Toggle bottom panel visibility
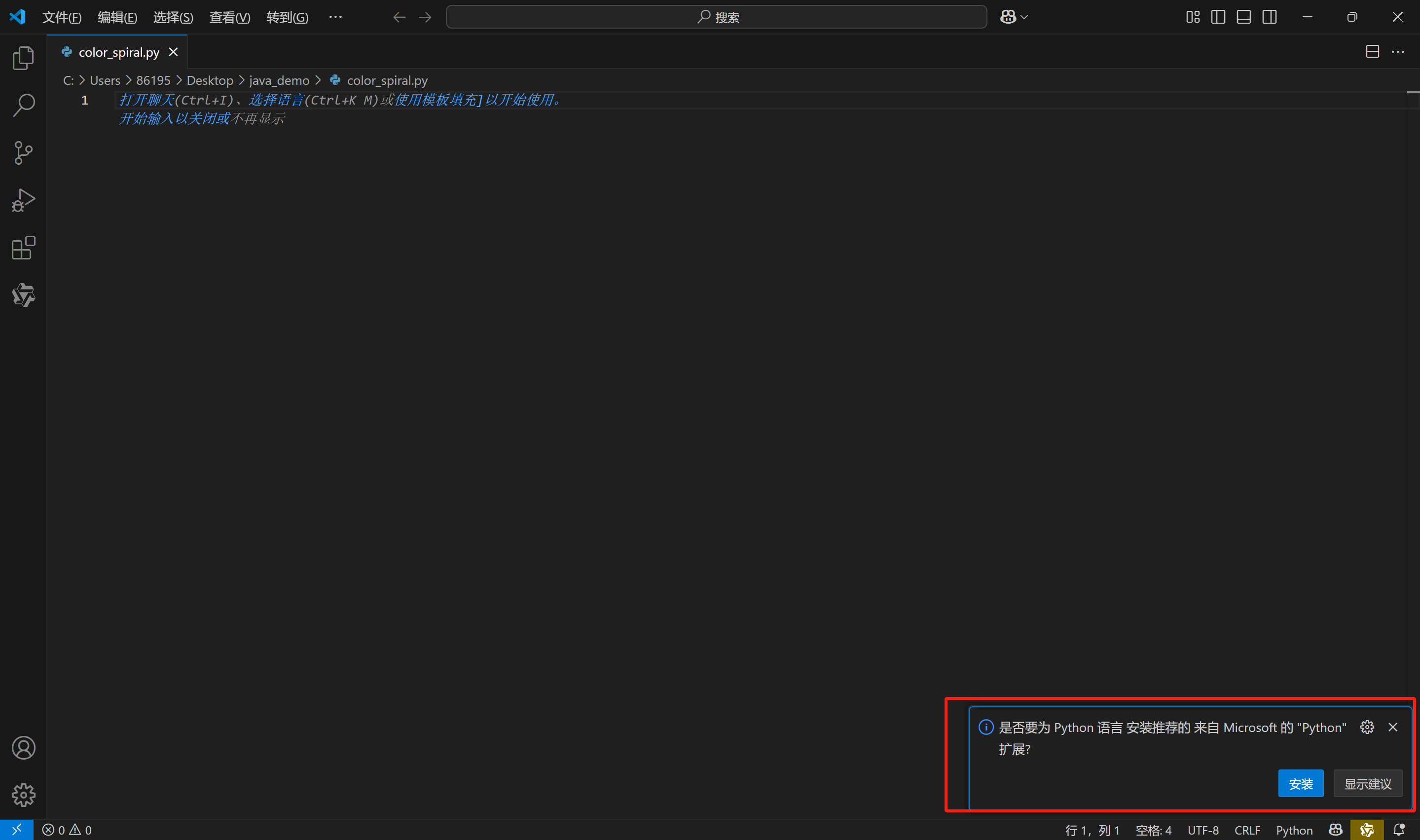The width and height of the screenshot is (1420, 840). pos(1243,17)
